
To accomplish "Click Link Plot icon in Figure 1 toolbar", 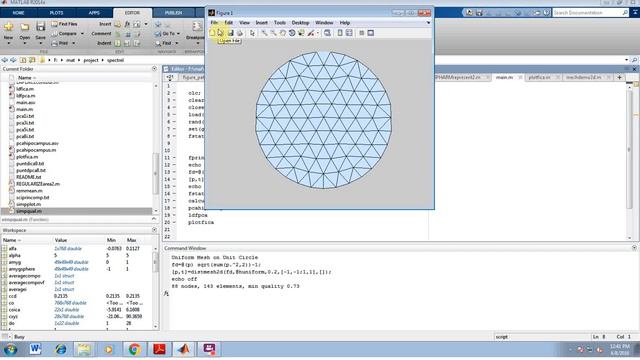I will click(x=327, y=33).
